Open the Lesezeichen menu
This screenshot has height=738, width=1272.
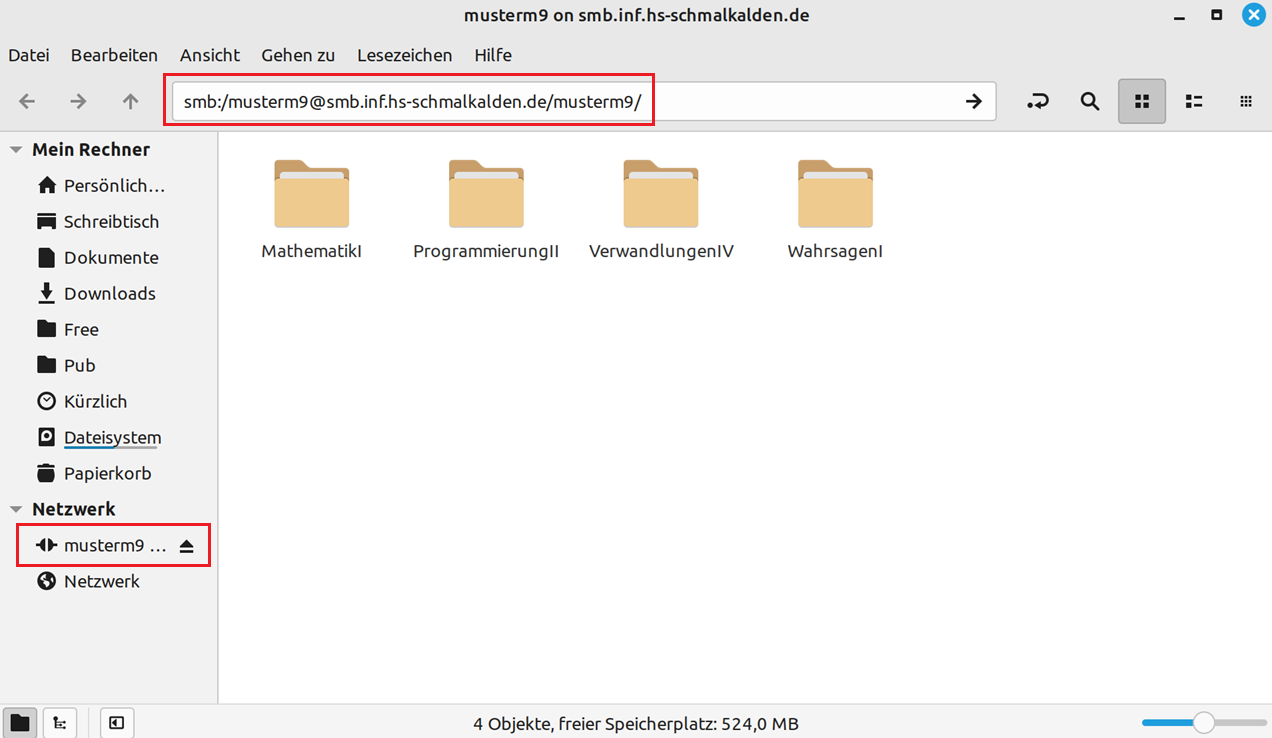pos(404,55)
